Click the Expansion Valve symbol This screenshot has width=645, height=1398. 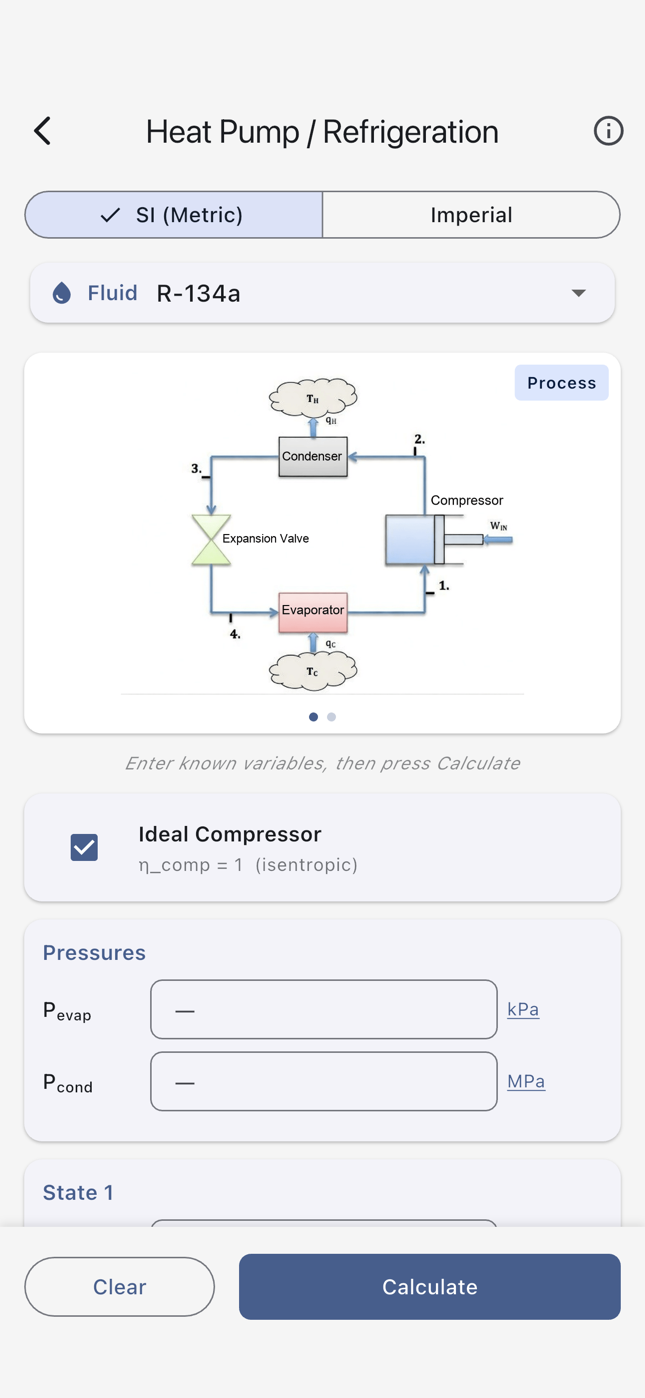[210, 538]
